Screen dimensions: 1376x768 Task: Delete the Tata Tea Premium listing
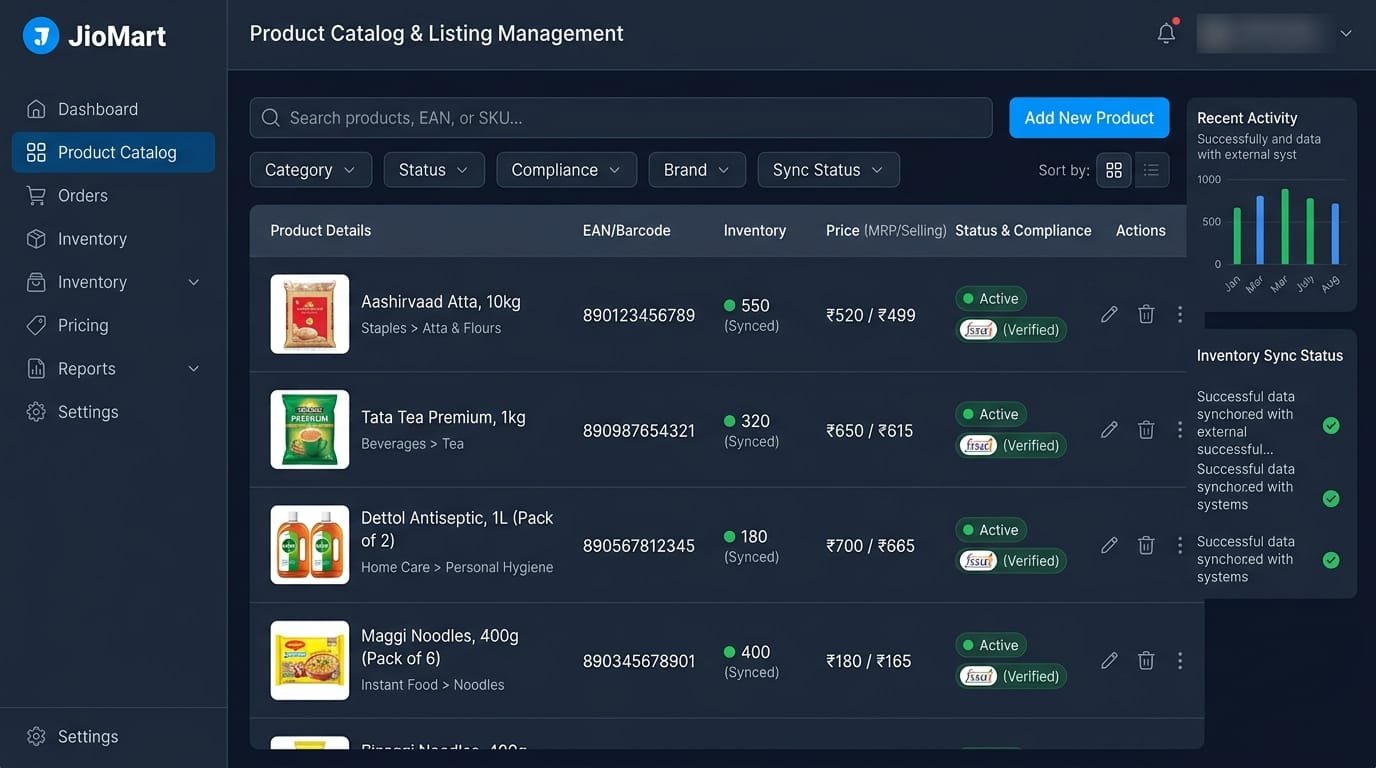pyautogui.click(x=1146, y=430)
